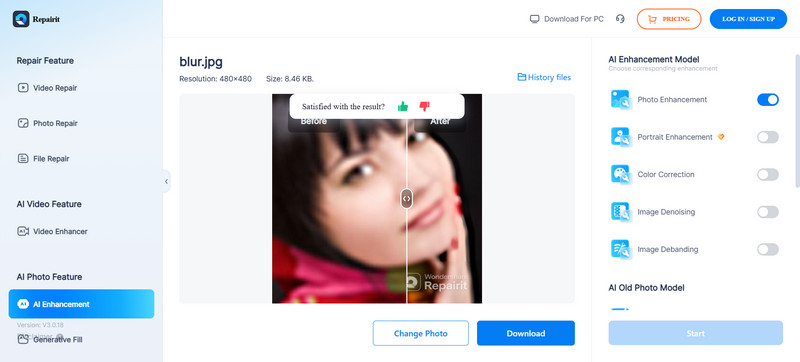The height and width of the screenshot is (362, 800).
Task: Open the Pricing page
Action: click(x=669, y=19)
